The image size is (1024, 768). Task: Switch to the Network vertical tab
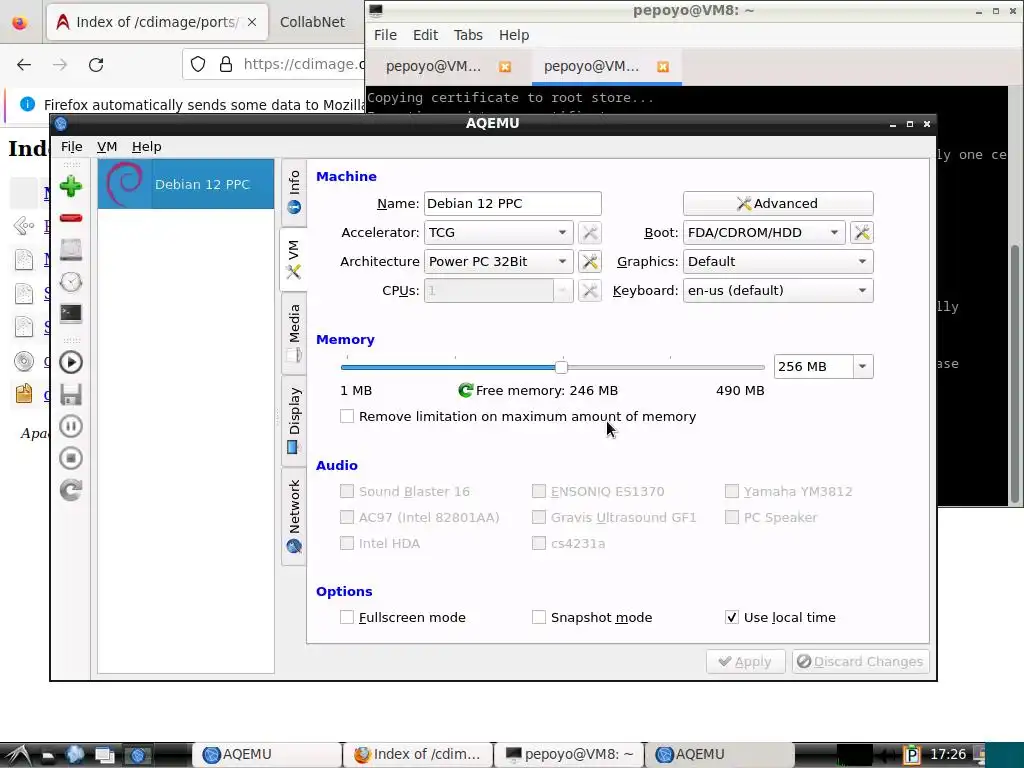294,516
